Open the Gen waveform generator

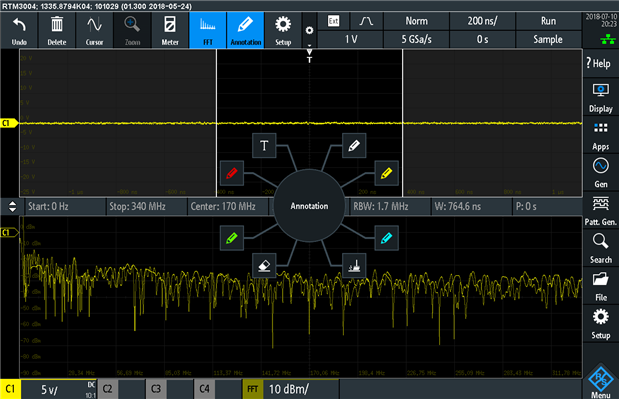tap(600, 173)
